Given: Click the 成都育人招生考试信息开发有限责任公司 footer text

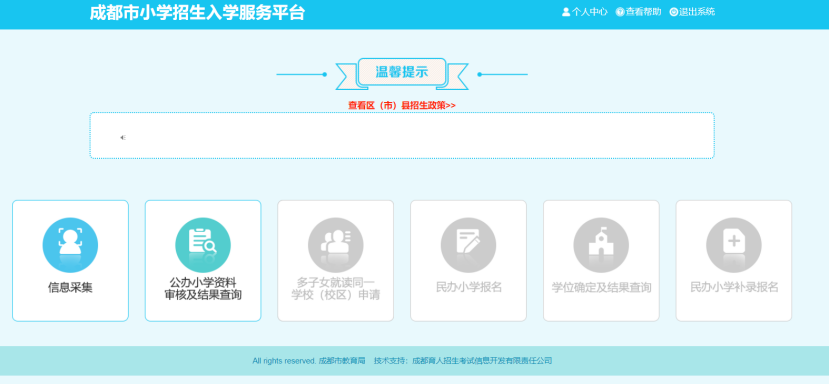Looking at the screenshot, I should [x=482, y=361].
